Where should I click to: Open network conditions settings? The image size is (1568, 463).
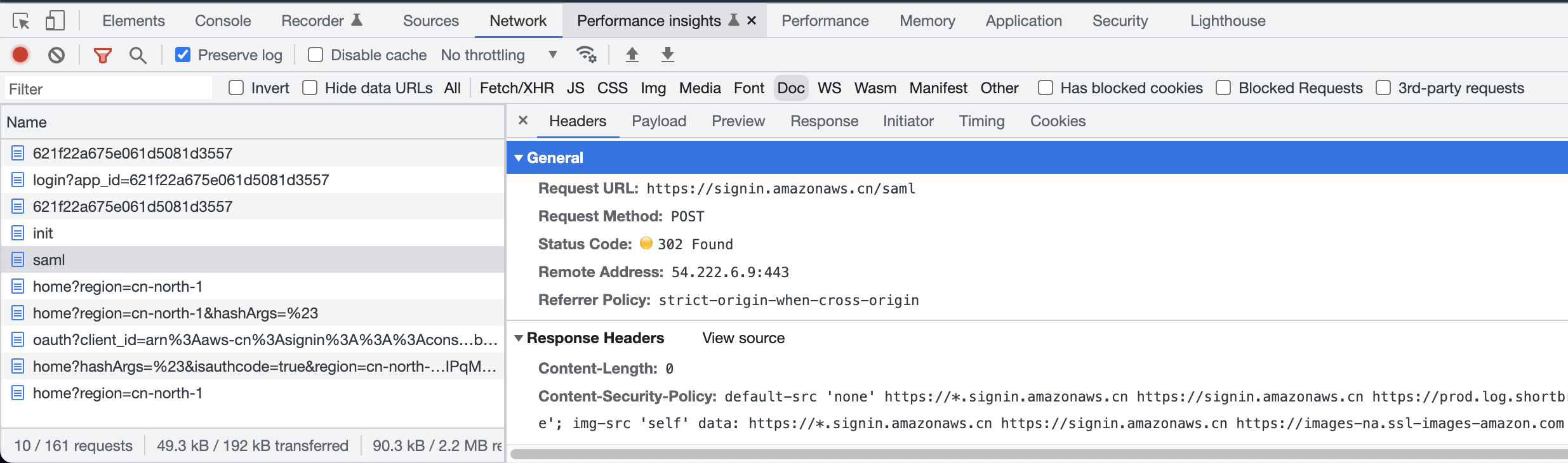point(586,55)
